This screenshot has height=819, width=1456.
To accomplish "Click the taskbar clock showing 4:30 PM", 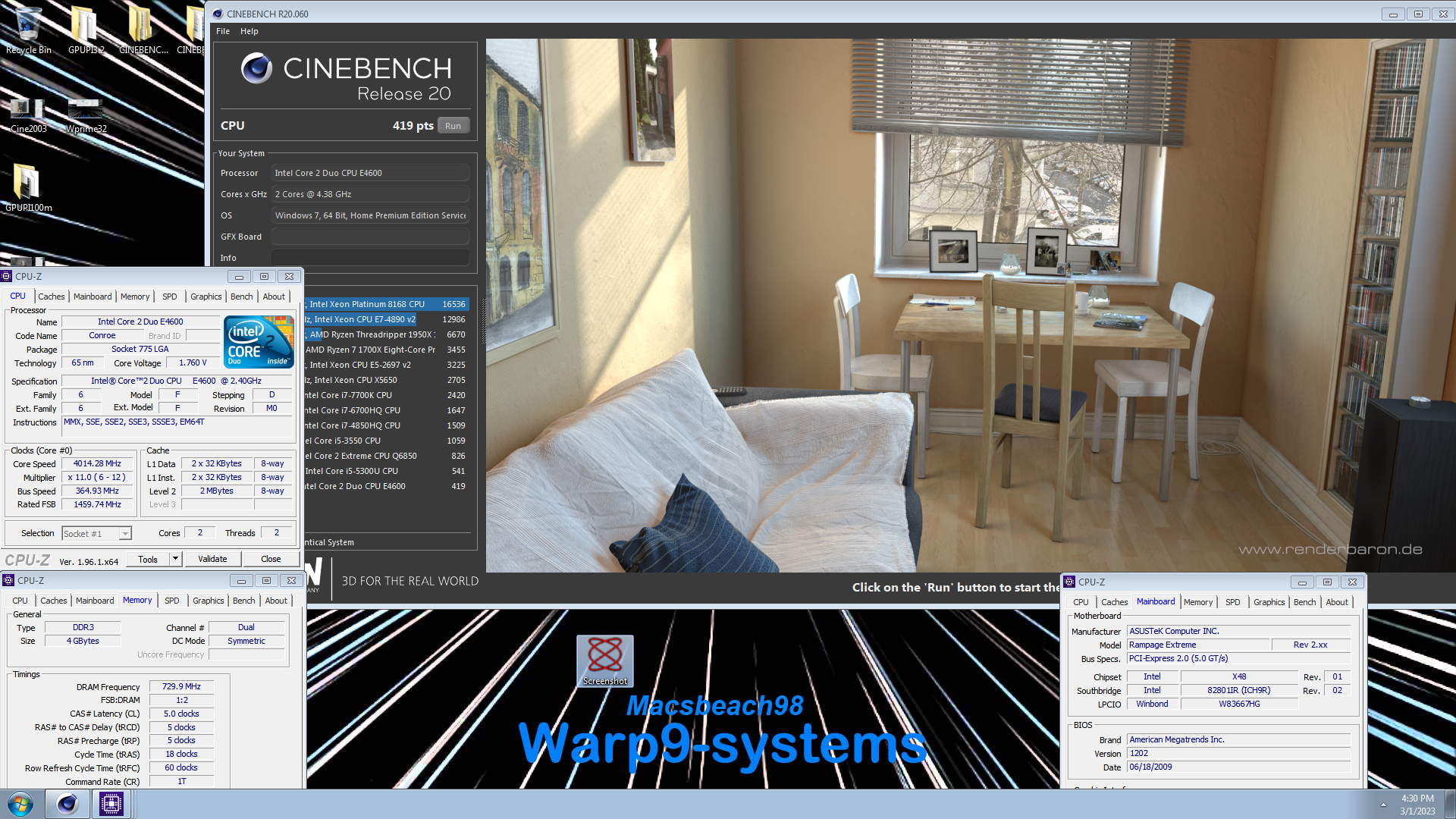I will pyautogui.click(x=1417, y=804).
